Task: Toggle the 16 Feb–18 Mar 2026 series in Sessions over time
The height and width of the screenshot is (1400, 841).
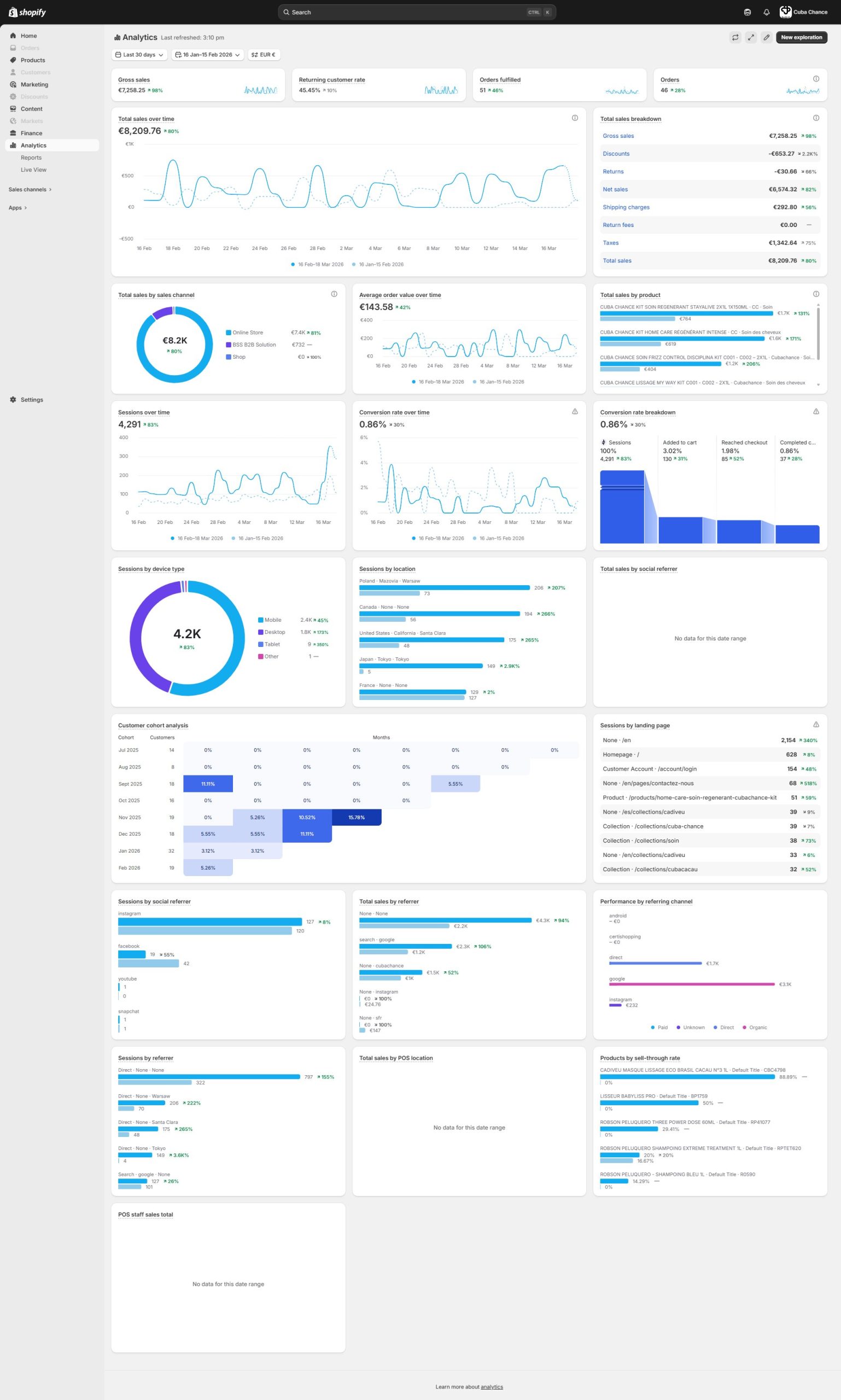Action: (197, 539)
